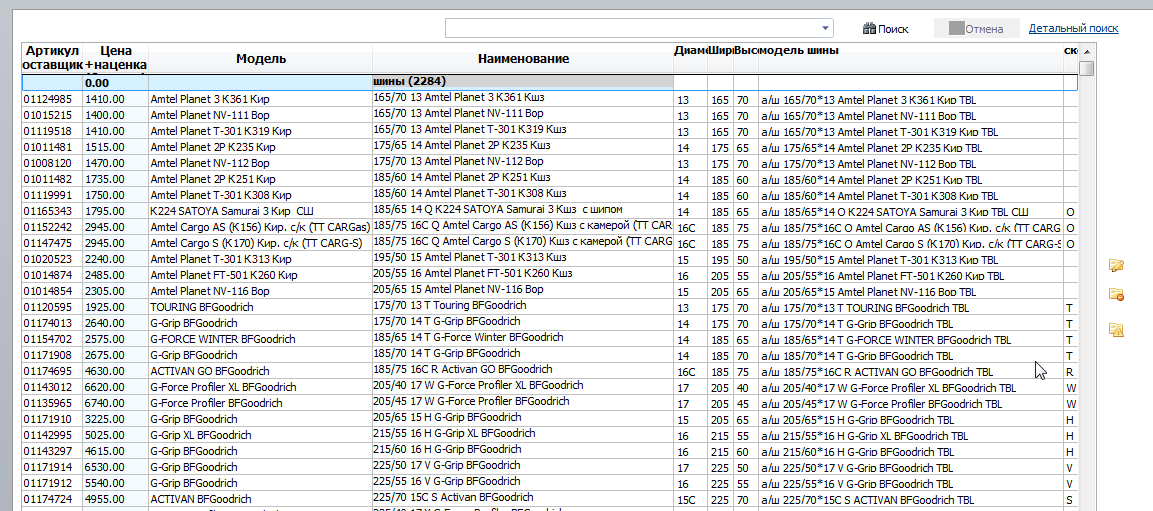Click the vertical scrollbar up arrow

pos(1086,51)
